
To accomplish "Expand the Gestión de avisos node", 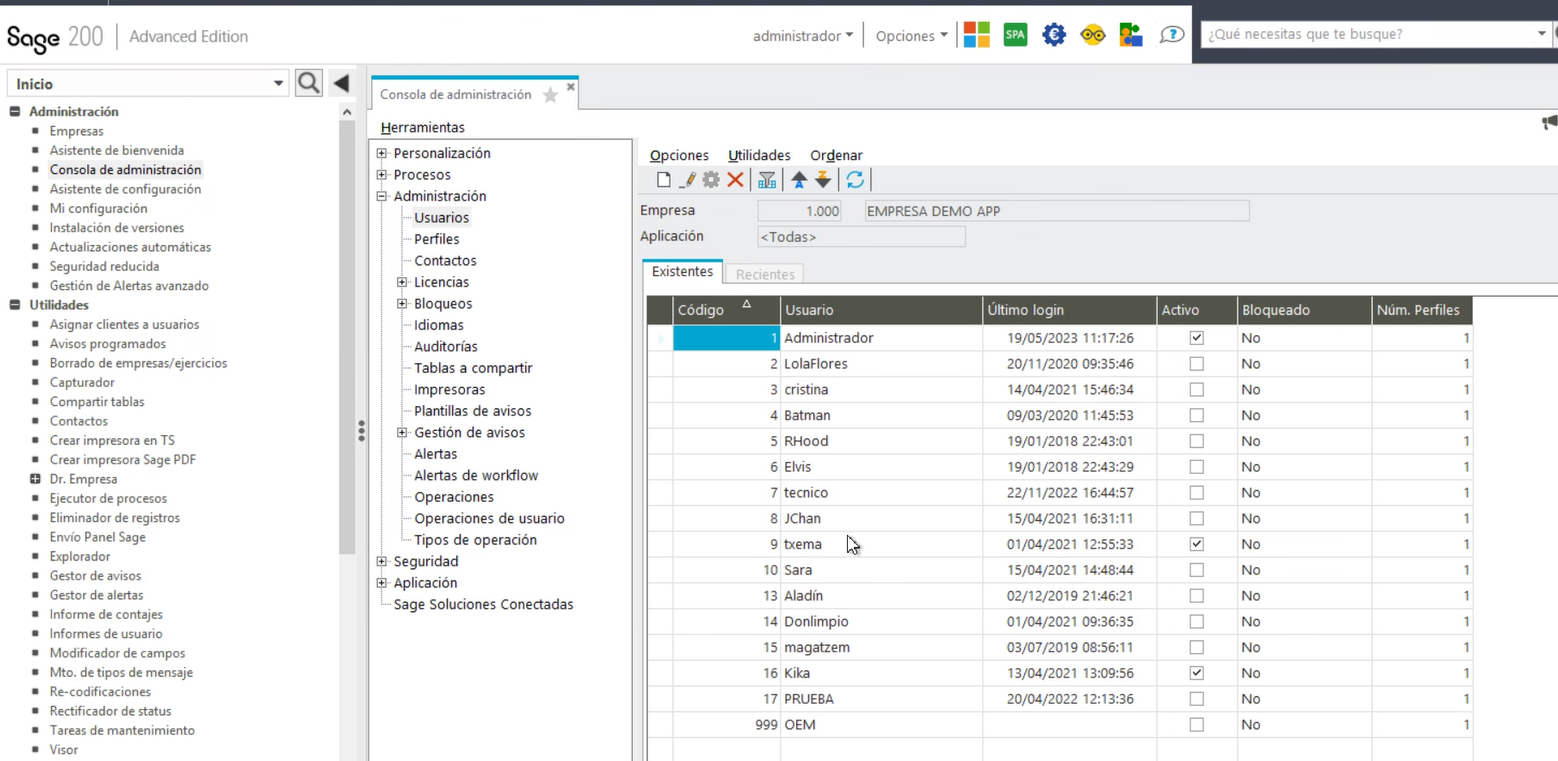I will 402,433.
